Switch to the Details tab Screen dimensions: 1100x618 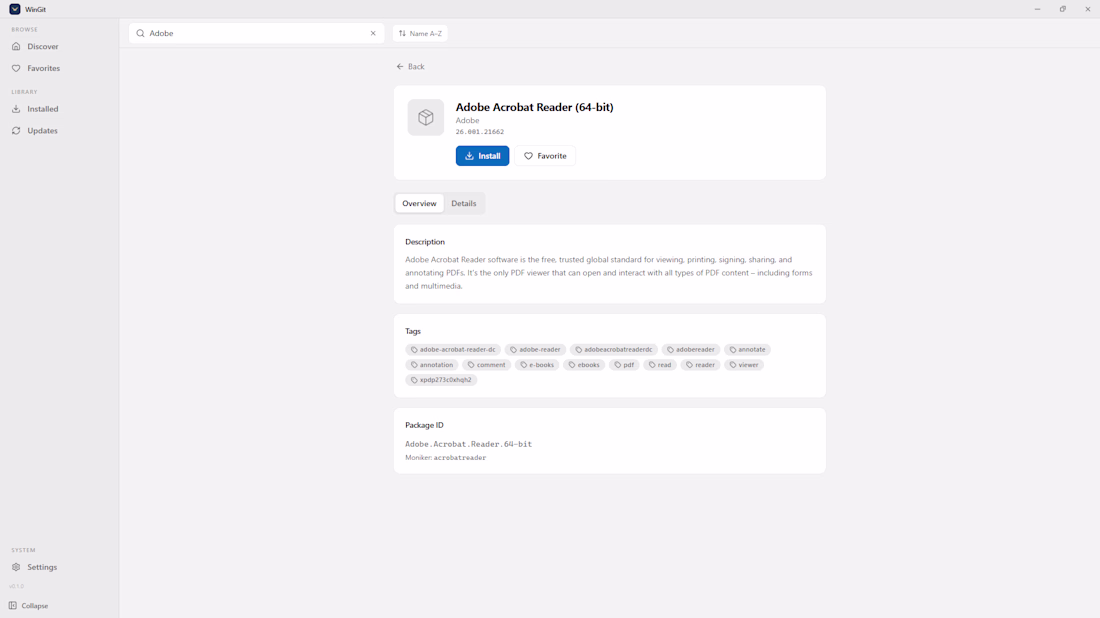[x=464, y=203]
